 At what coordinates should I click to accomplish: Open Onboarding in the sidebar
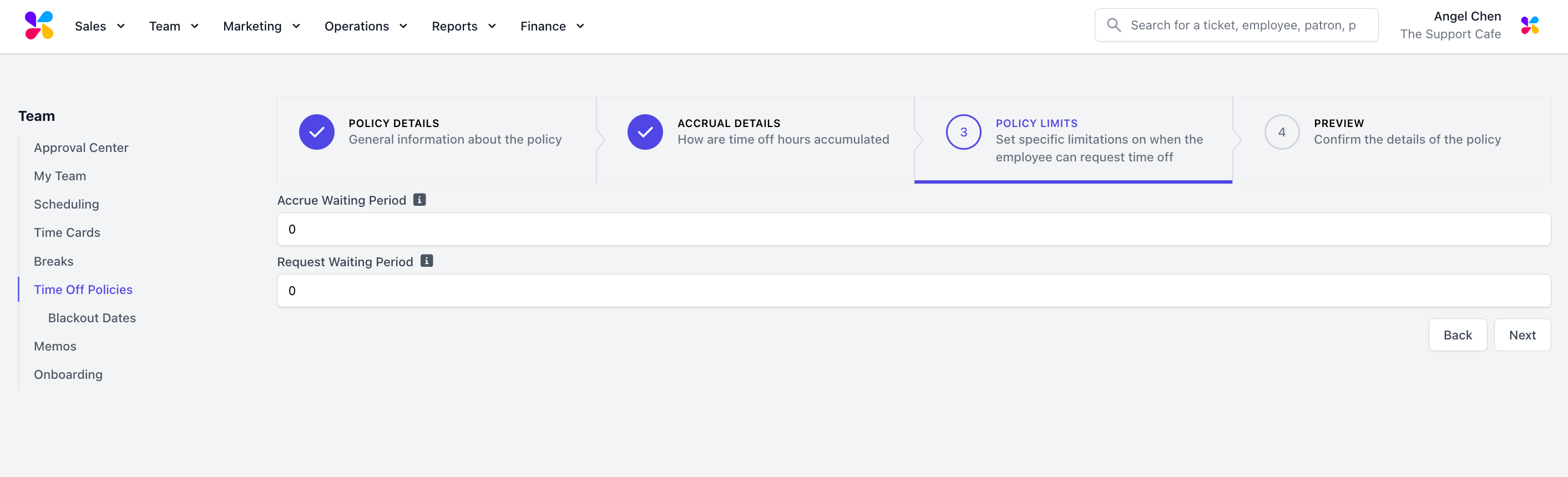(68, 374)
